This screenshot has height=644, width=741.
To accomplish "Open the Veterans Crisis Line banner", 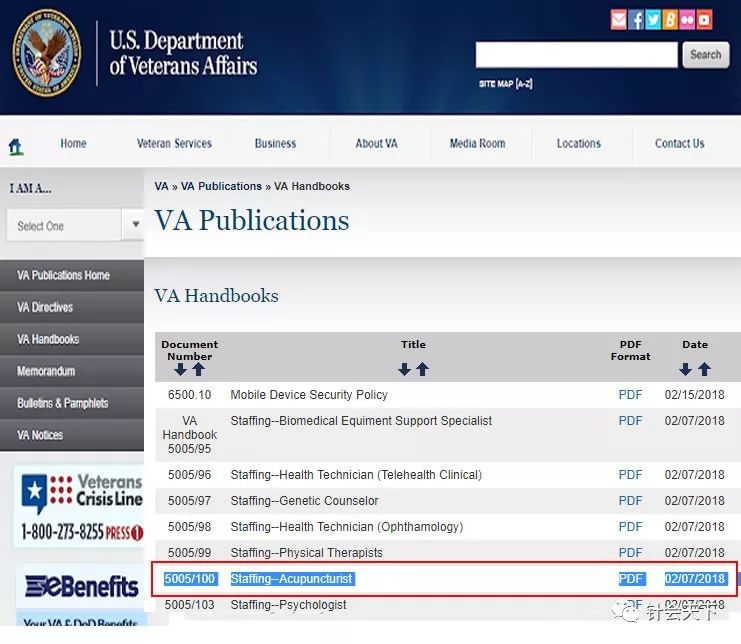I will coord(80,507).
